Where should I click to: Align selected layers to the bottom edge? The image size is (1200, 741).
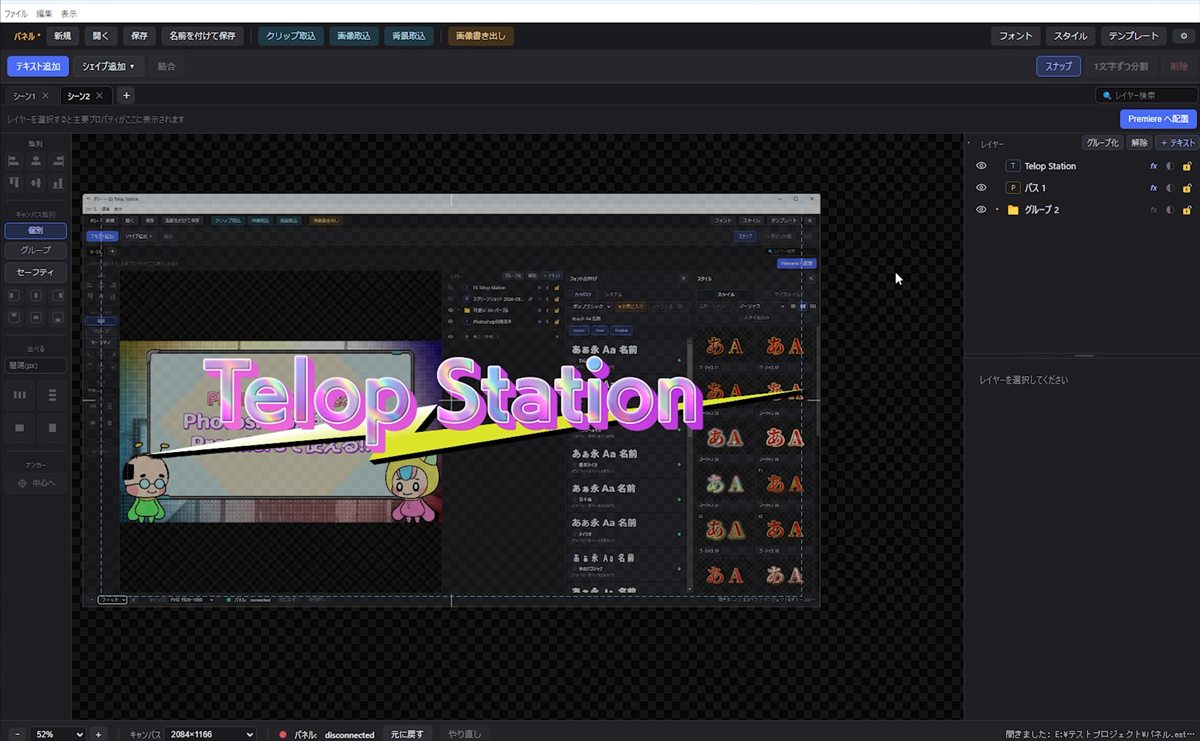[58, 183]
